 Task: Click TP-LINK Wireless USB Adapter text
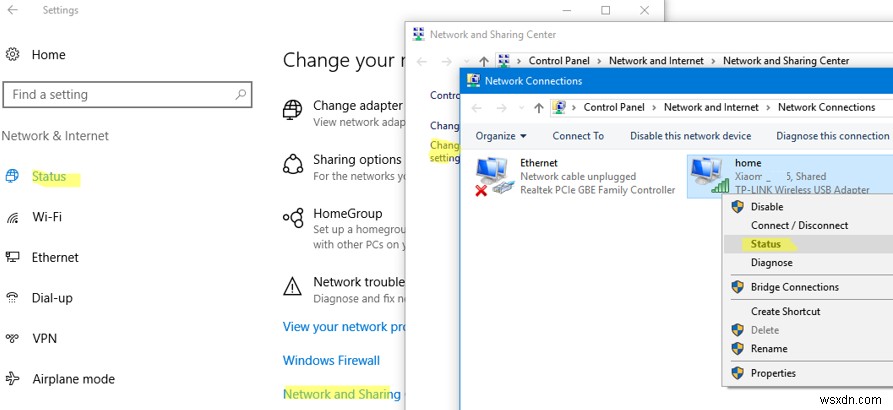point(802,190)
